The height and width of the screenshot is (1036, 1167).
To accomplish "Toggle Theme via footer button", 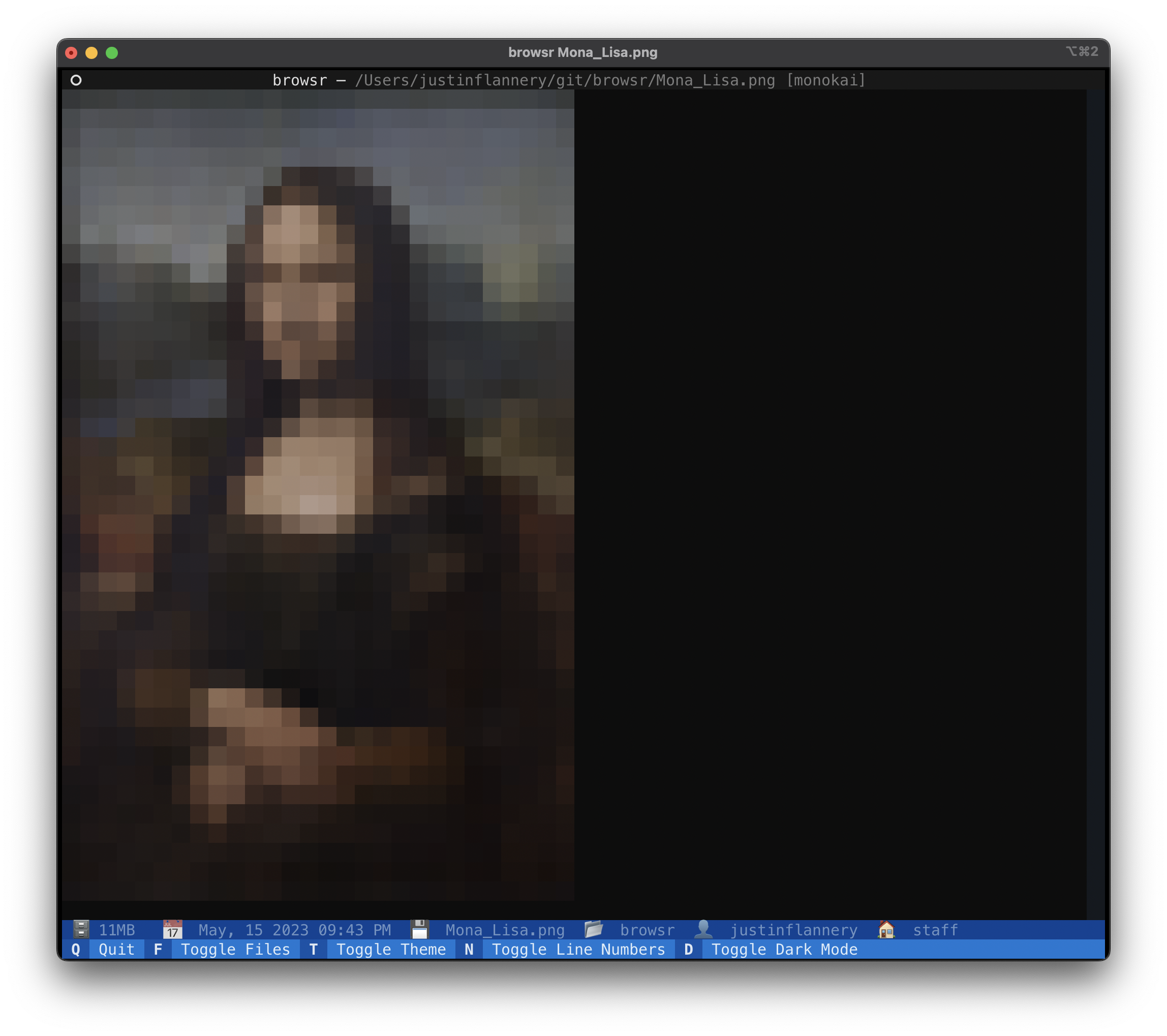I will pos(390,949).
